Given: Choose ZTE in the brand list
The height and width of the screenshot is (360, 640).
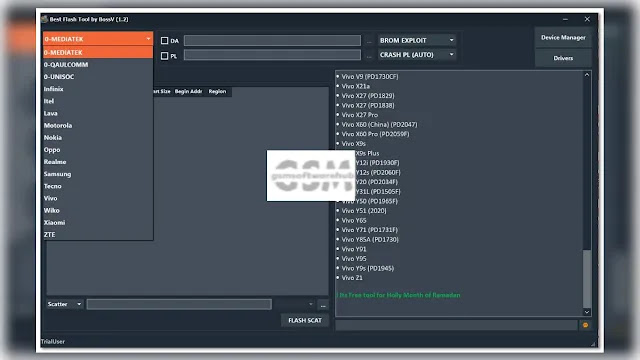Looking at the screenshot, I should [98, 235].
